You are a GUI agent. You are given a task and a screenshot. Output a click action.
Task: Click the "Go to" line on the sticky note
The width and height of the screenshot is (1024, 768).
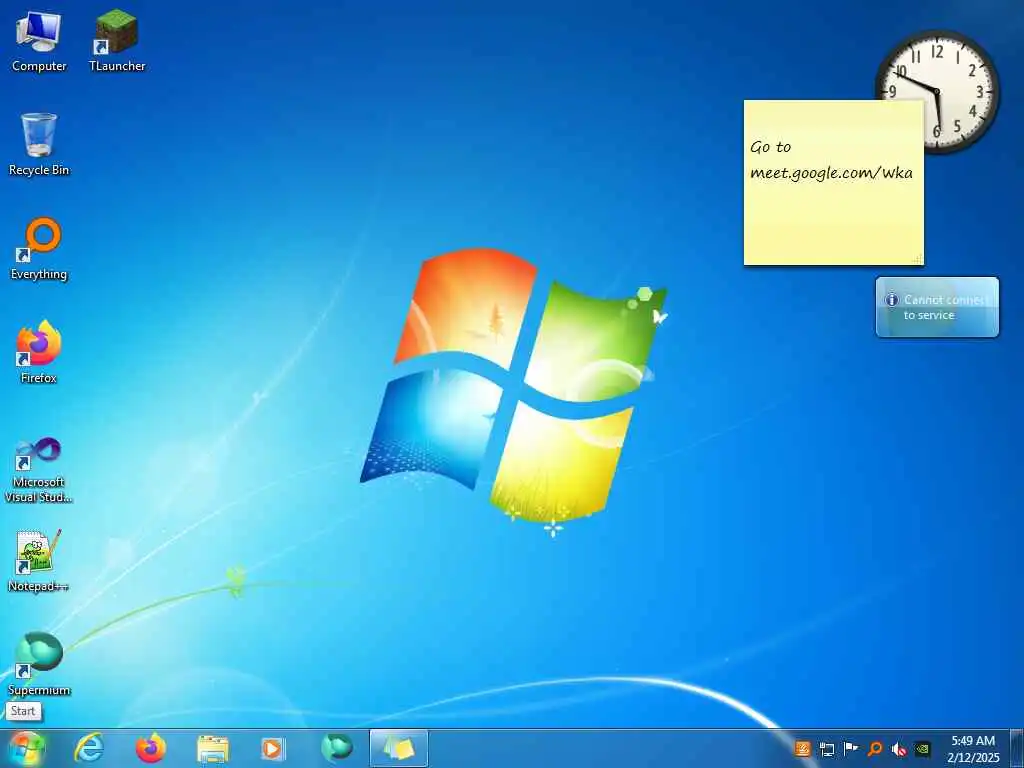(771, 147)
